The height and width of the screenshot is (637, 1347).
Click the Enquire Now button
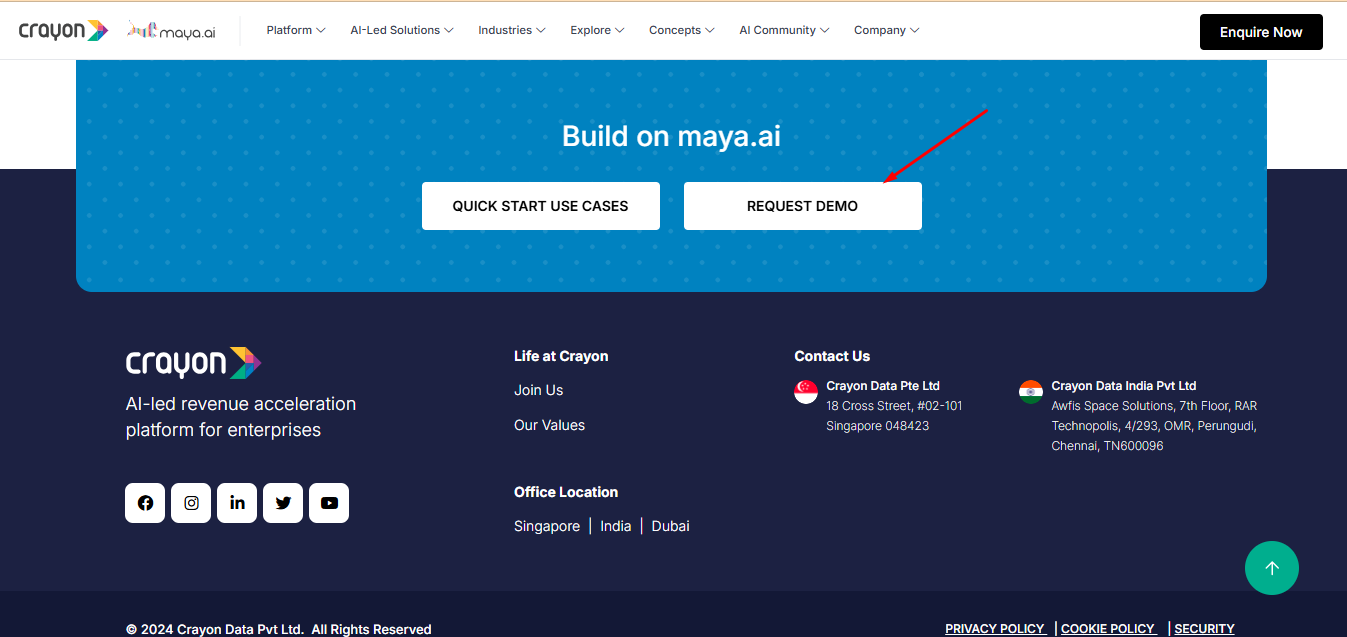point(1261,32)
